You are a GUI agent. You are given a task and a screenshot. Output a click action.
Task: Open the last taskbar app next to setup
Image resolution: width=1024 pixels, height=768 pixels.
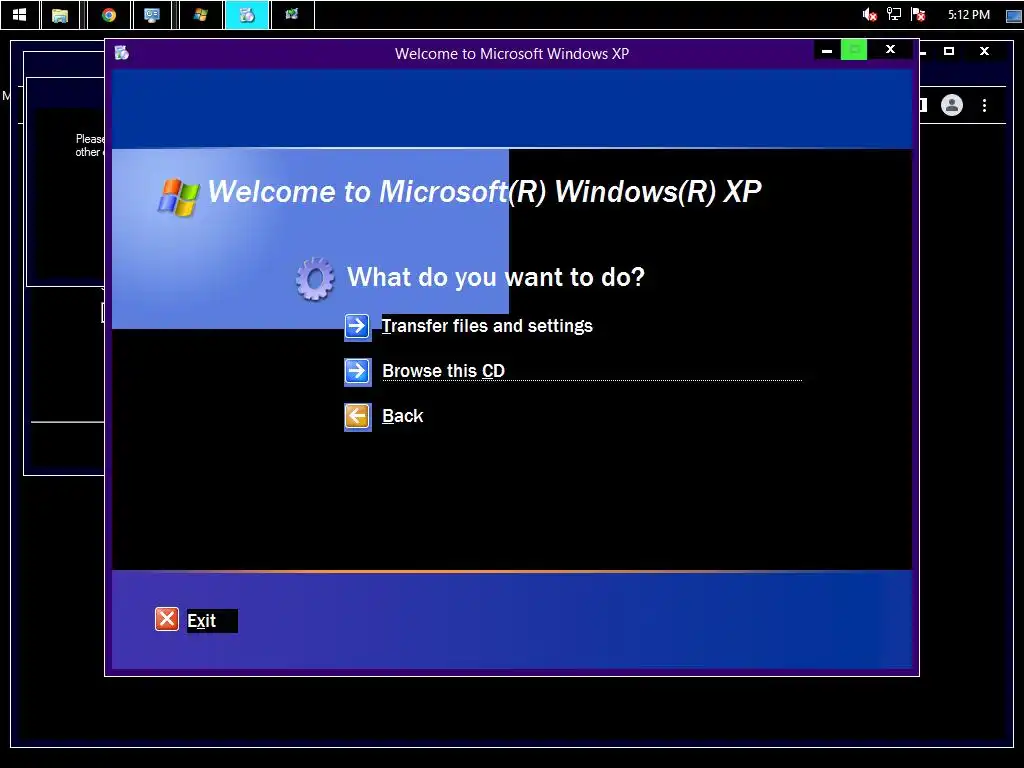pyautogui.click(x=292, y=14)
